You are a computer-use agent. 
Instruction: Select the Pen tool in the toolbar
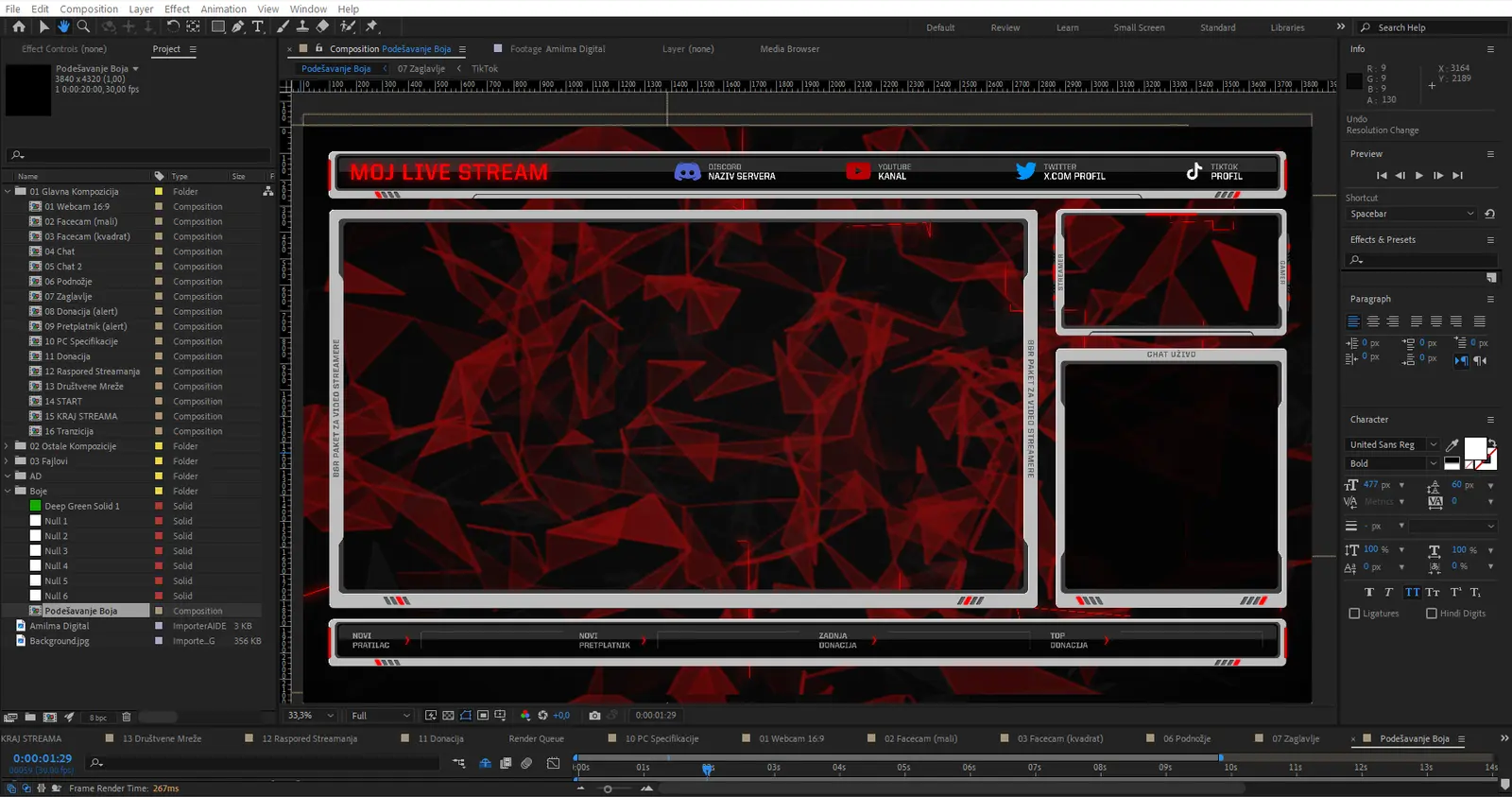pos(238,26)
